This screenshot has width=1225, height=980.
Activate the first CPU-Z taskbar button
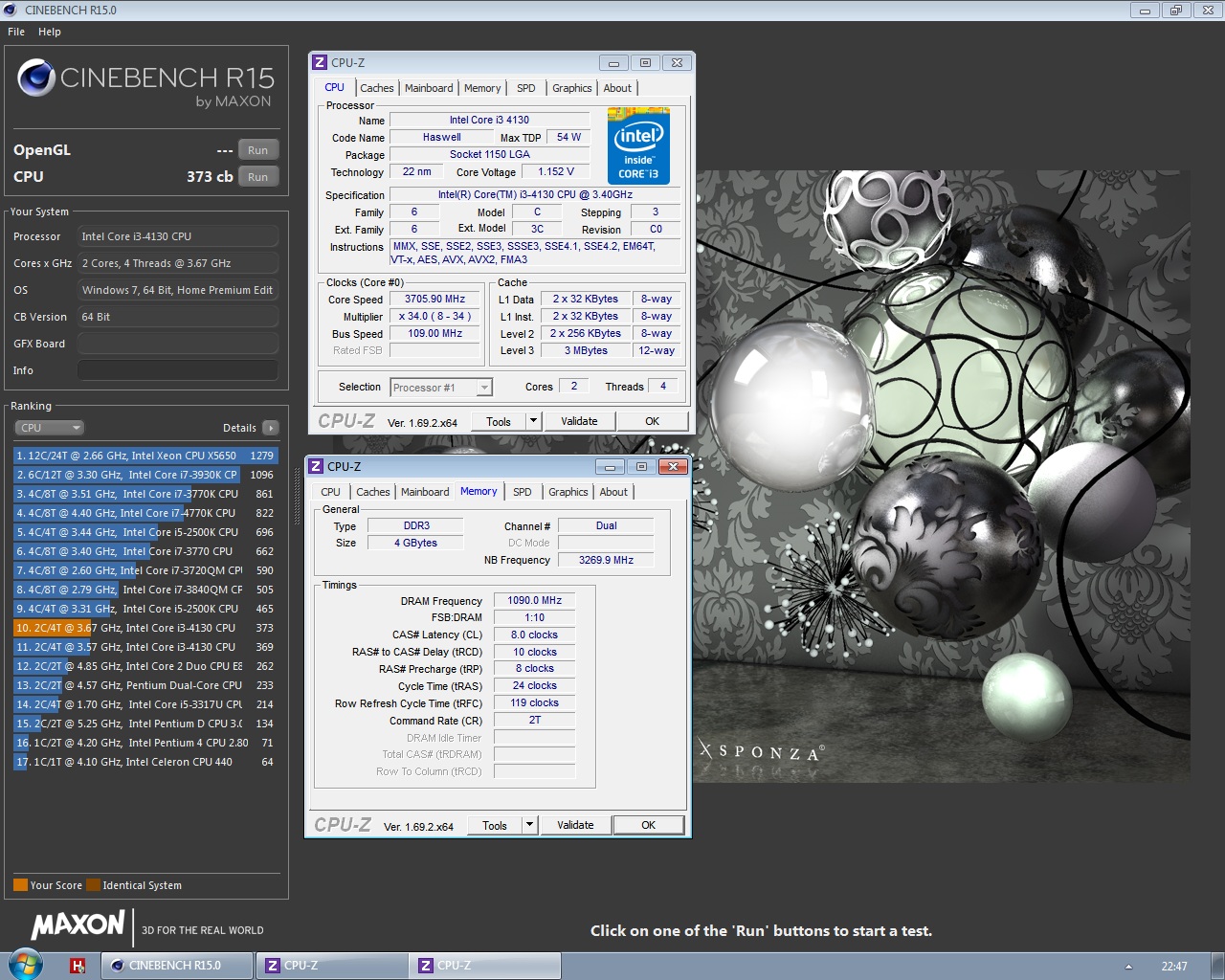click(331, 966)
